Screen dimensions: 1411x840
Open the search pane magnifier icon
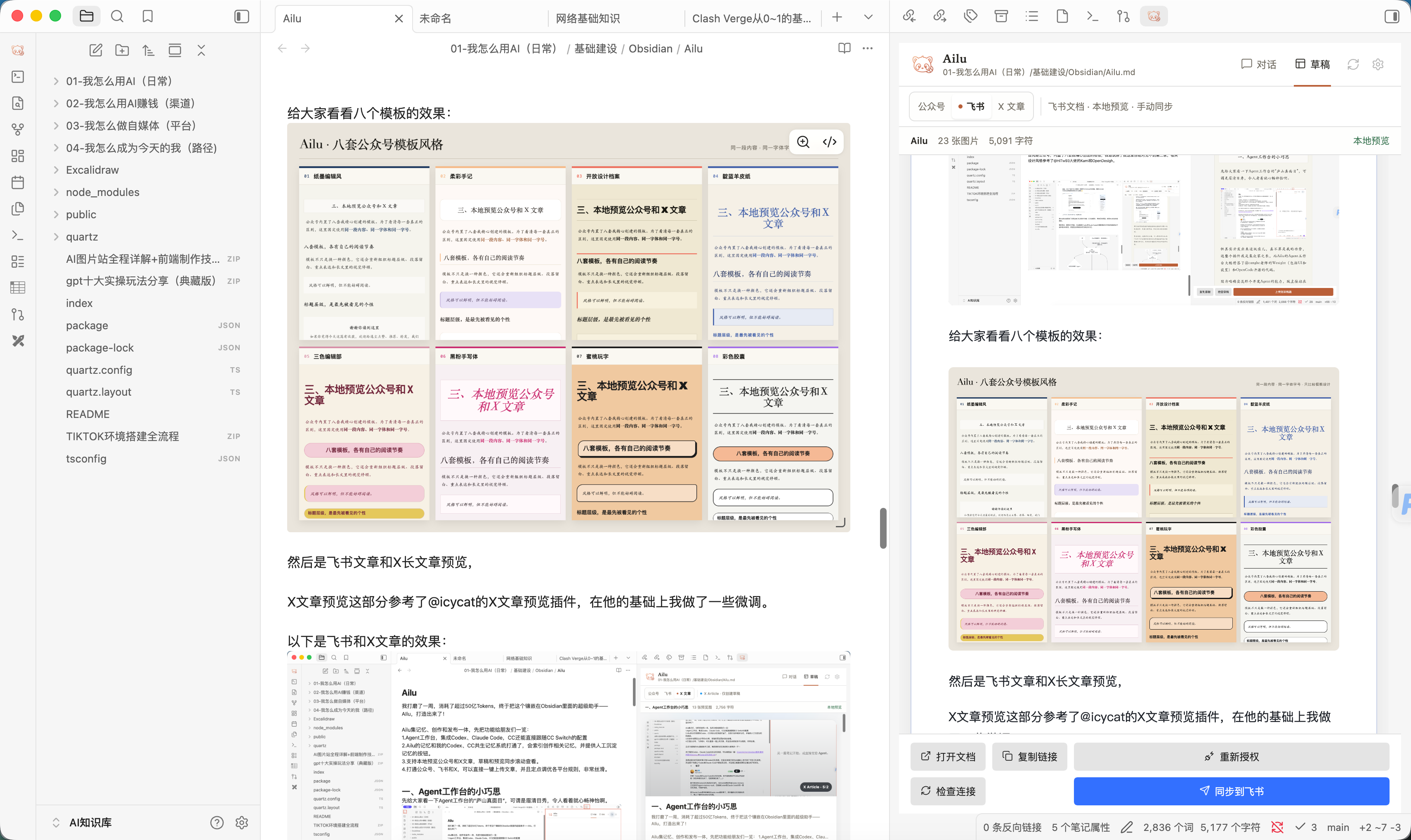(117, 17)
